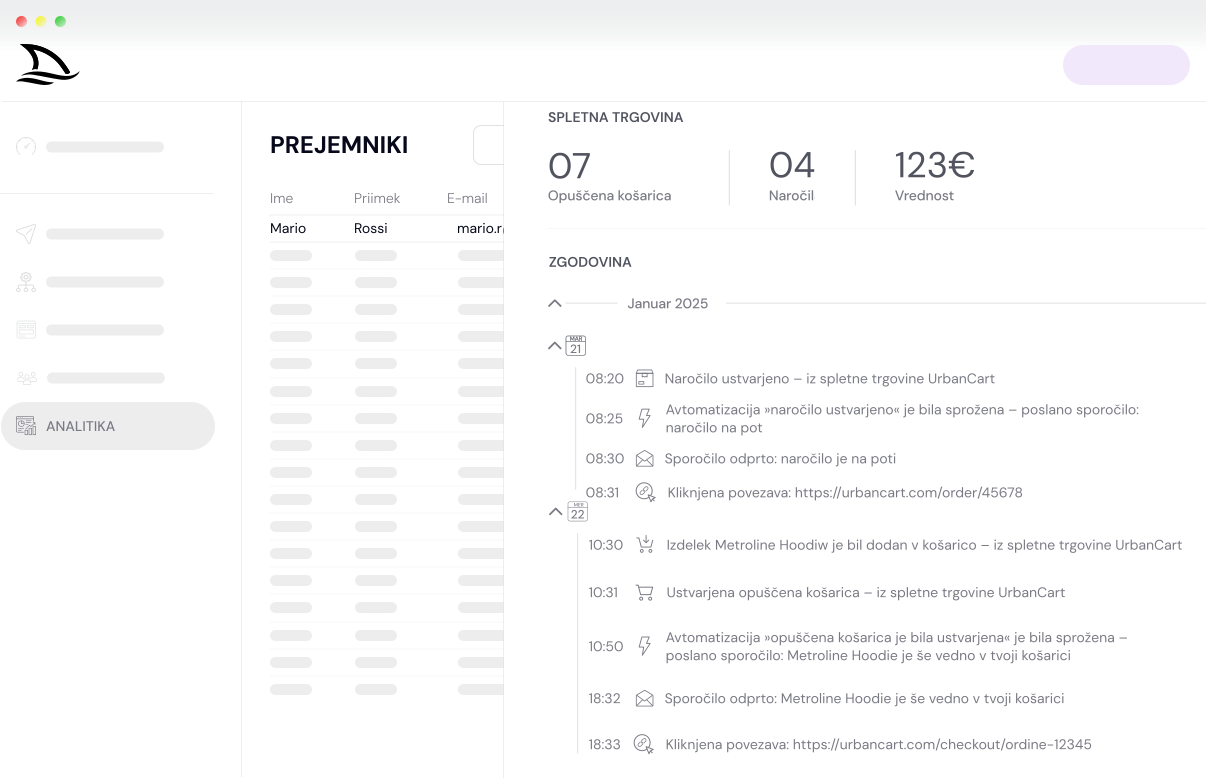Collapse the Januar 2025 history section
Viewport: 1206px width, 778px height.
[x=555, y=303]
